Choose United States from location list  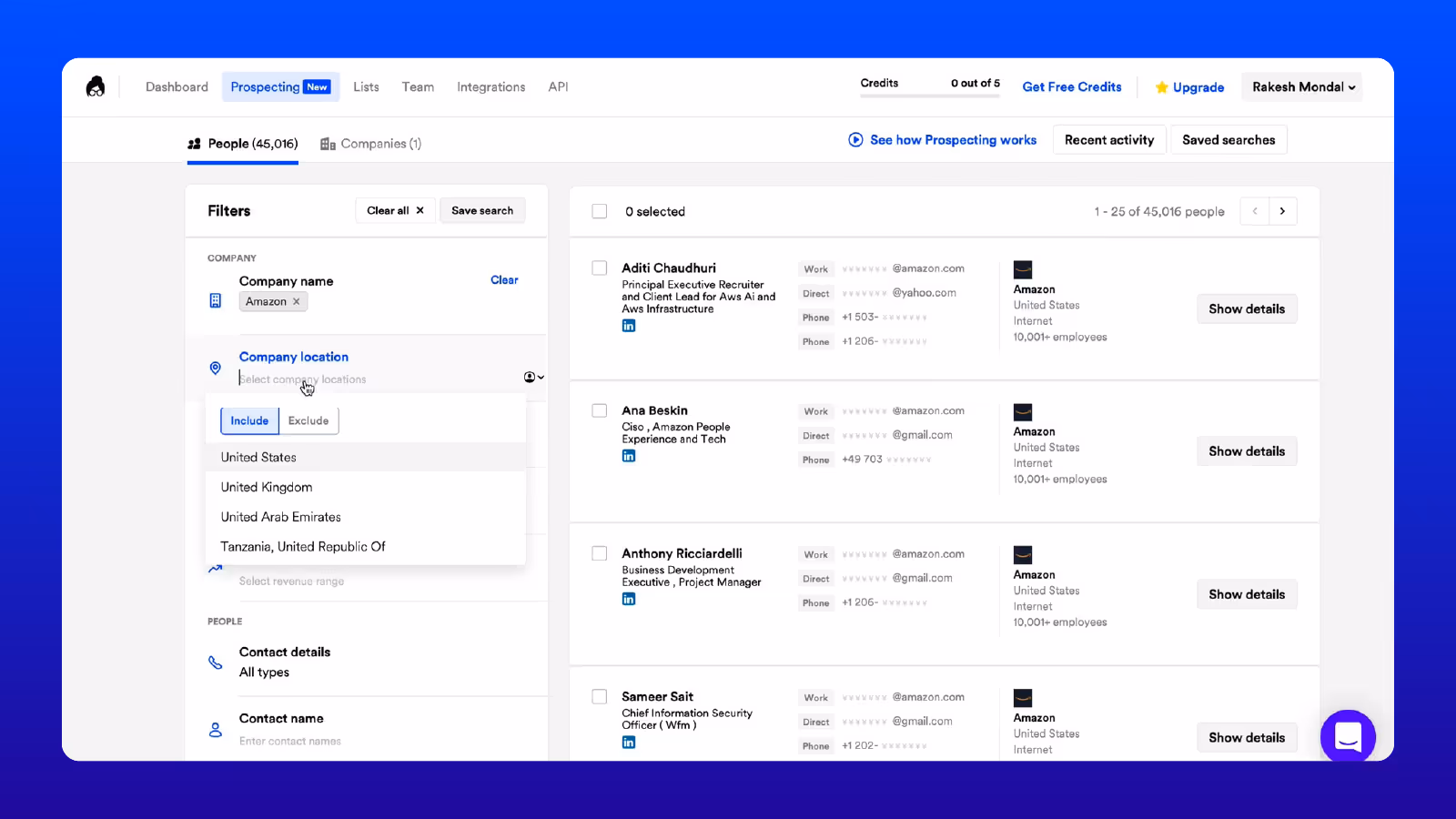[366, 457]
